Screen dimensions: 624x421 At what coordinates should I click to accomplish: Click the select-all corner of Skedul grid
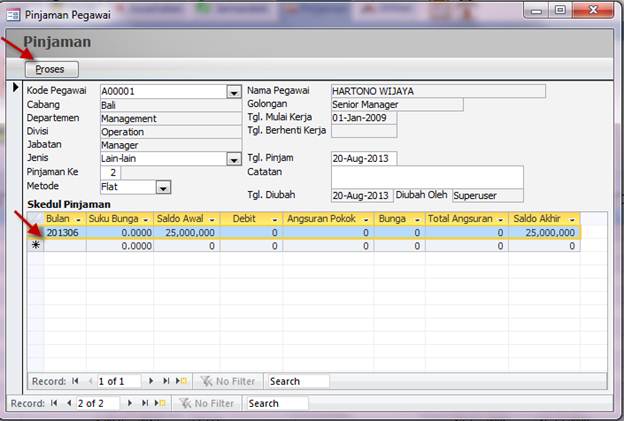click(36, 219)
